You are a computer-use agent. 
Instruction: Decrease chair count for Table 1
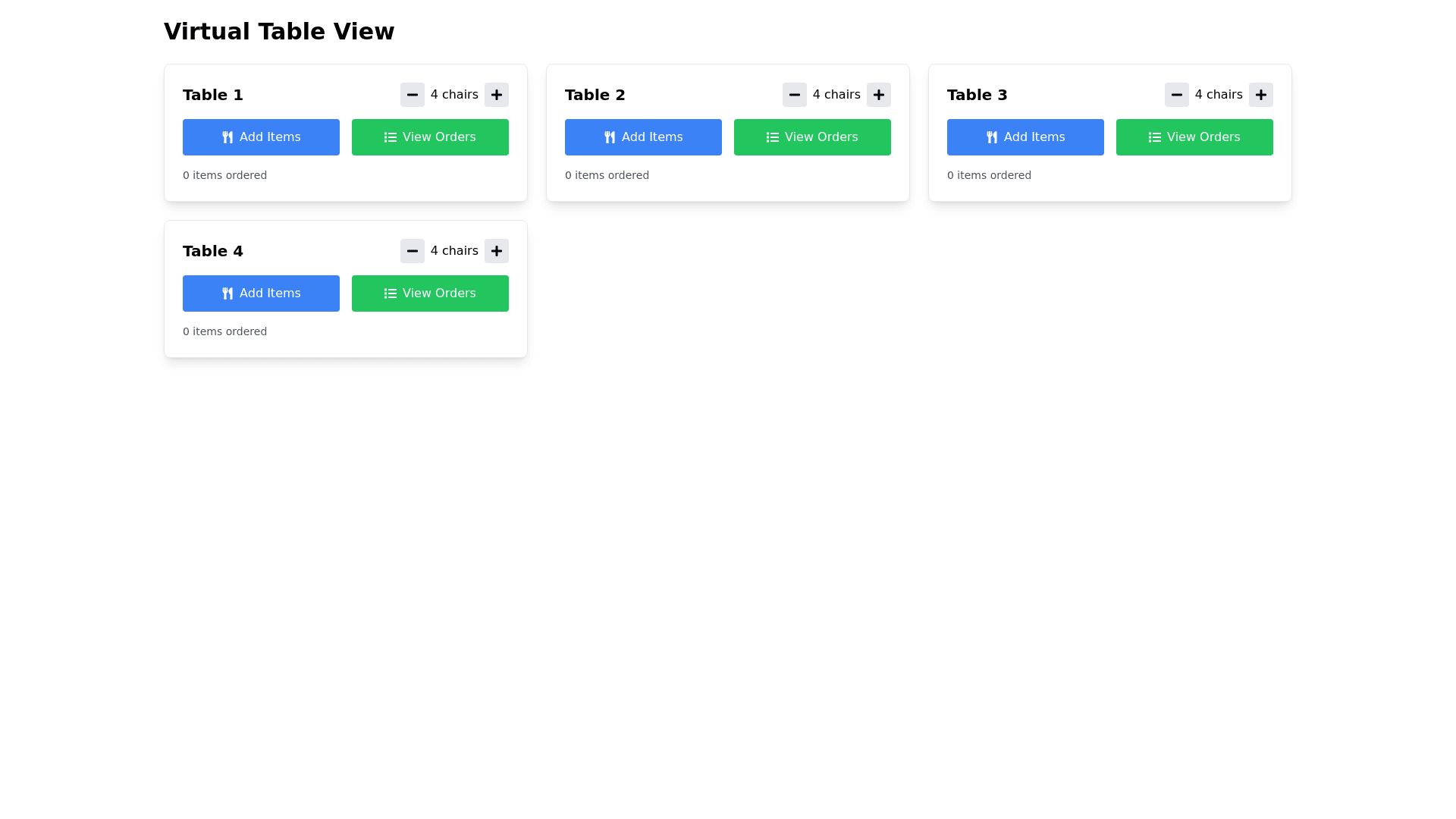[x=412, y=95]
